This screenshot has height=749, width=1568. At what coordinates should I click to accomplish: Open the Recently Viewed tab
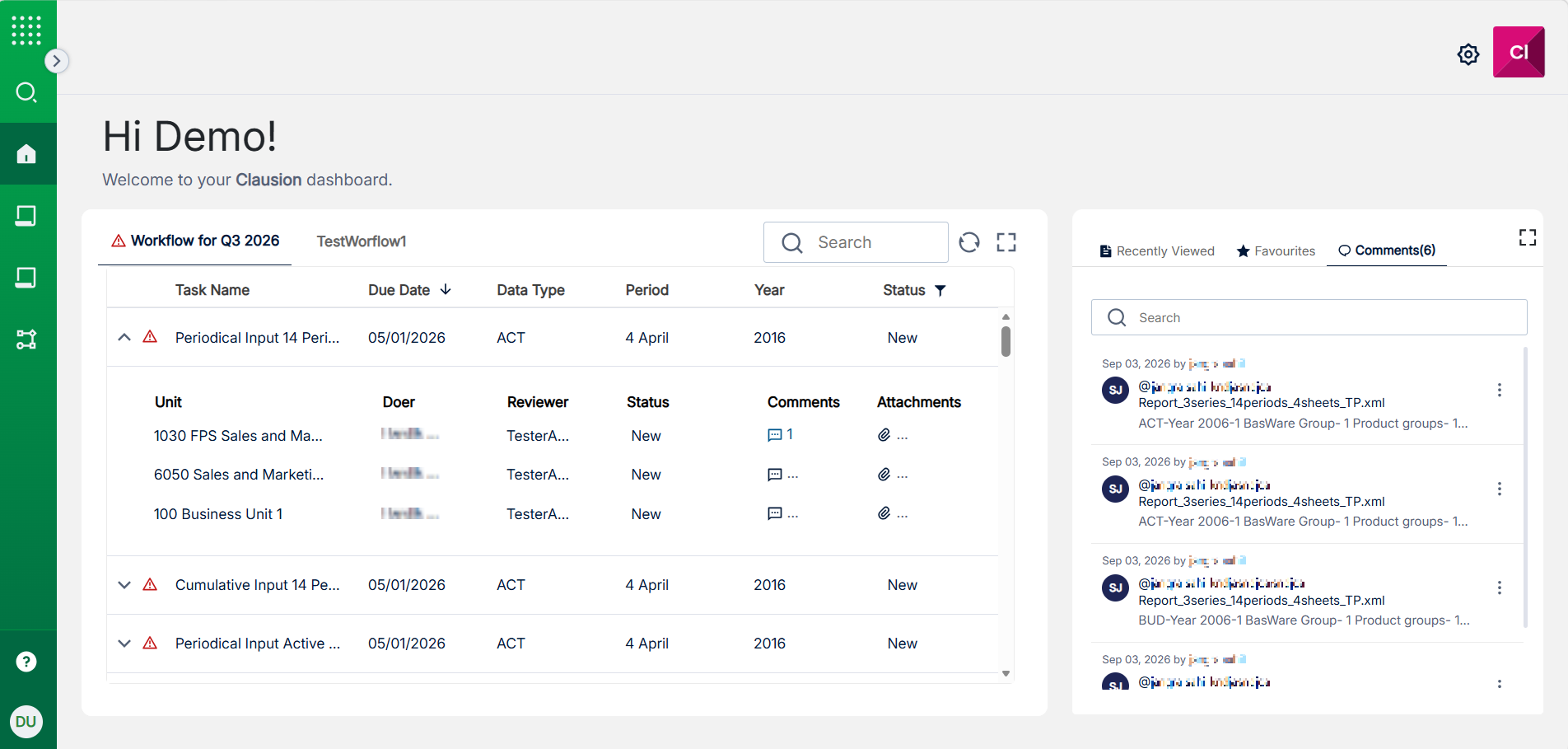(x=1157, y=251)
